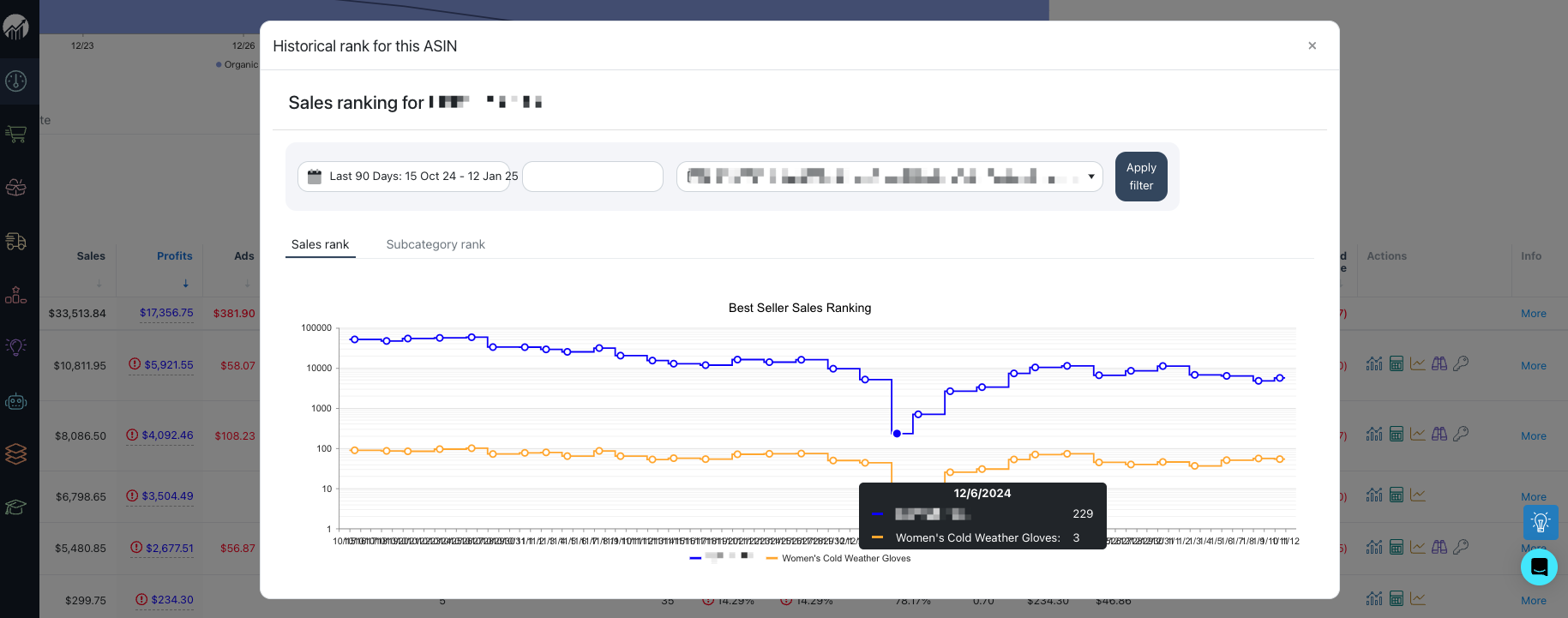The image size is (1568, 618).
Task: Click the blue lightbulb tips button
Action: point(1541,522)
